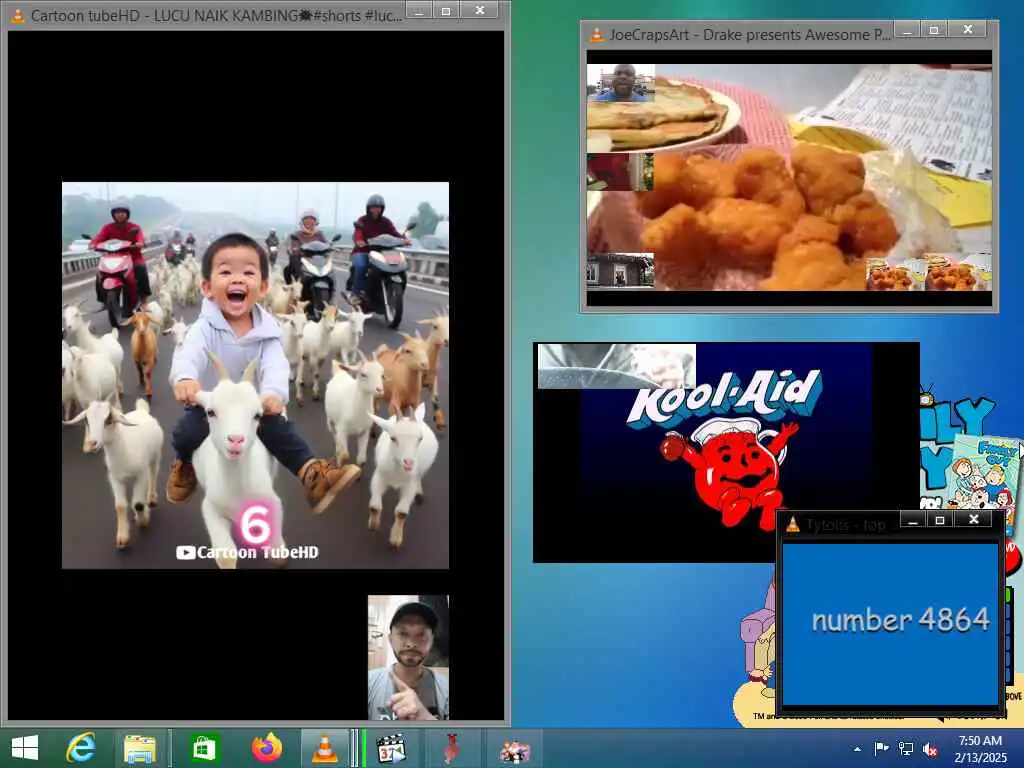The width and height of the screenshot is (1024, 768).
Task: Click the muted volume tray icon
Action: pyautogui.click(x=930, y=749)
